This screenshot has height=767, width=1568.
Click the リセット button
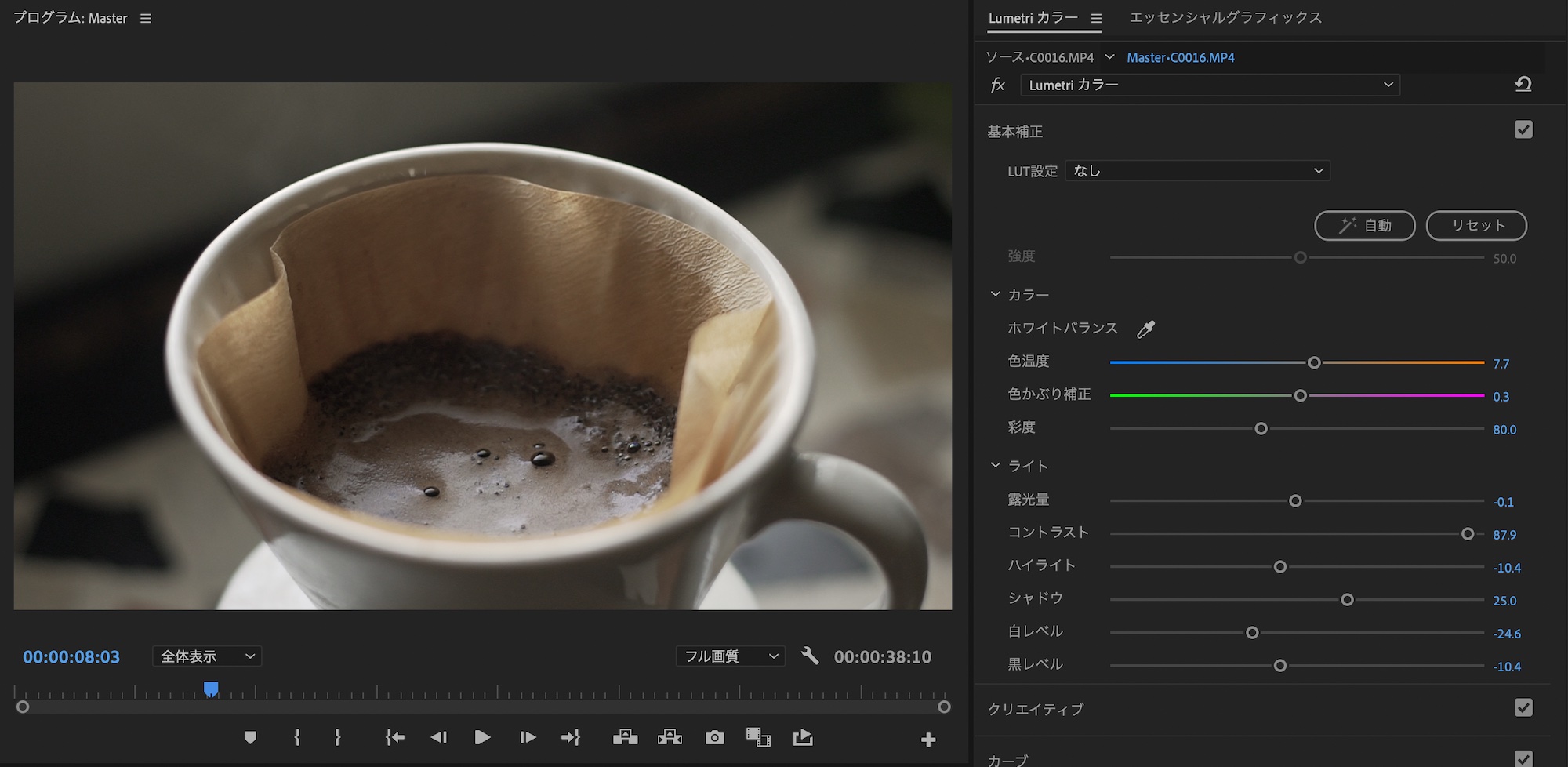[x=1475, y=226]
